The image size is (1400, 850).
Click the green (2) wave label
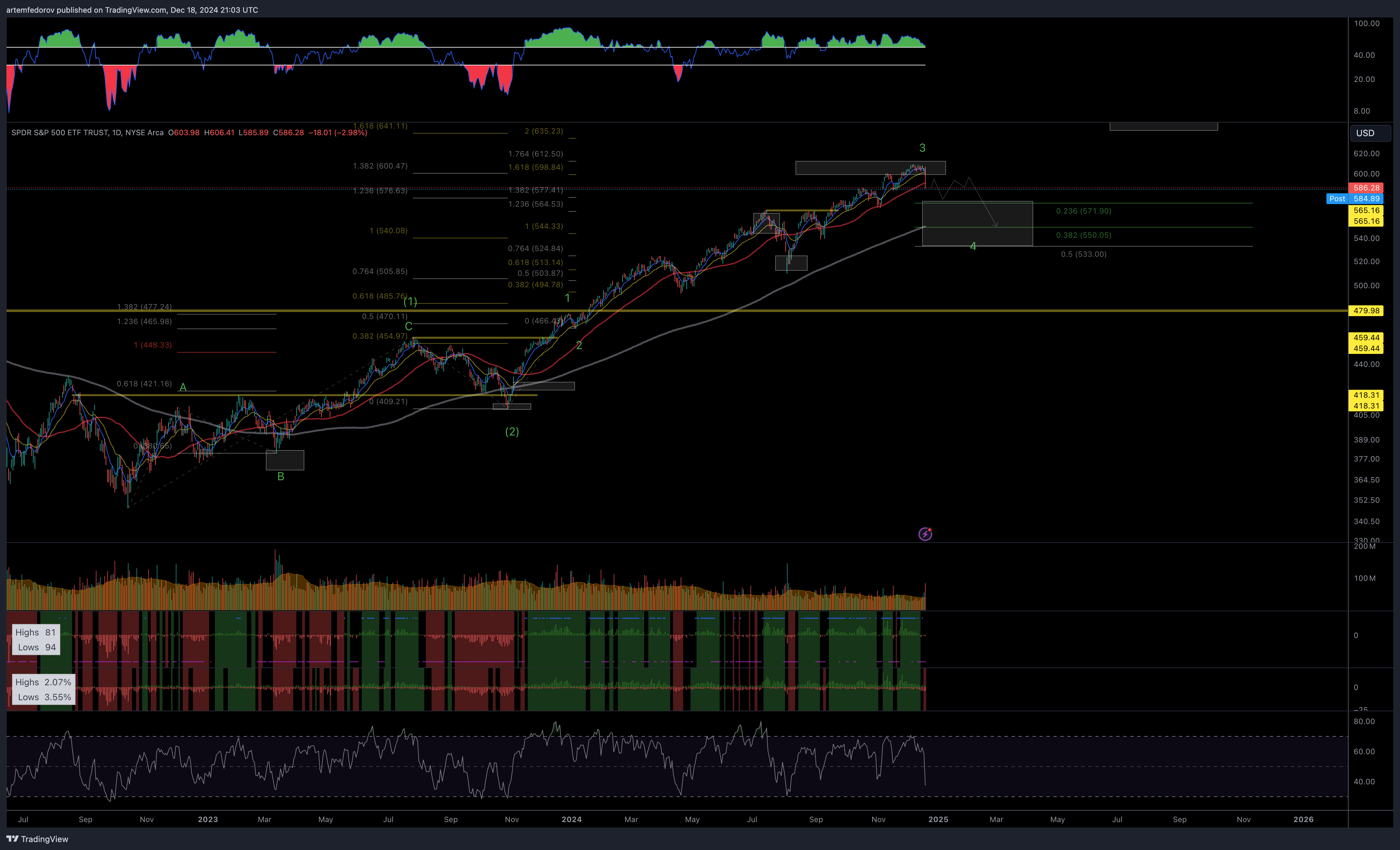[x=512, y=431]
